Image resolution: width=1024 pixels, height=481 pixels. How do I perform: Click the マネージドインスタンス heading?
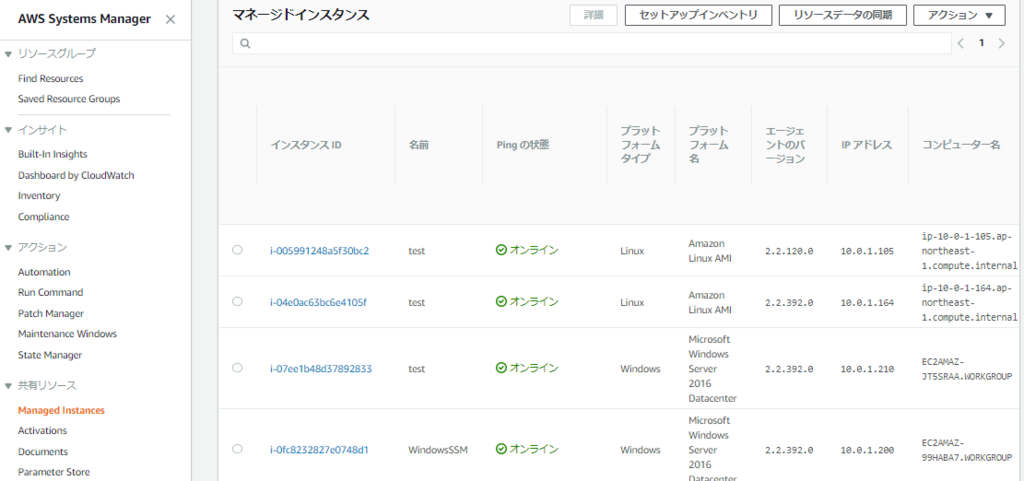(301, 15)
